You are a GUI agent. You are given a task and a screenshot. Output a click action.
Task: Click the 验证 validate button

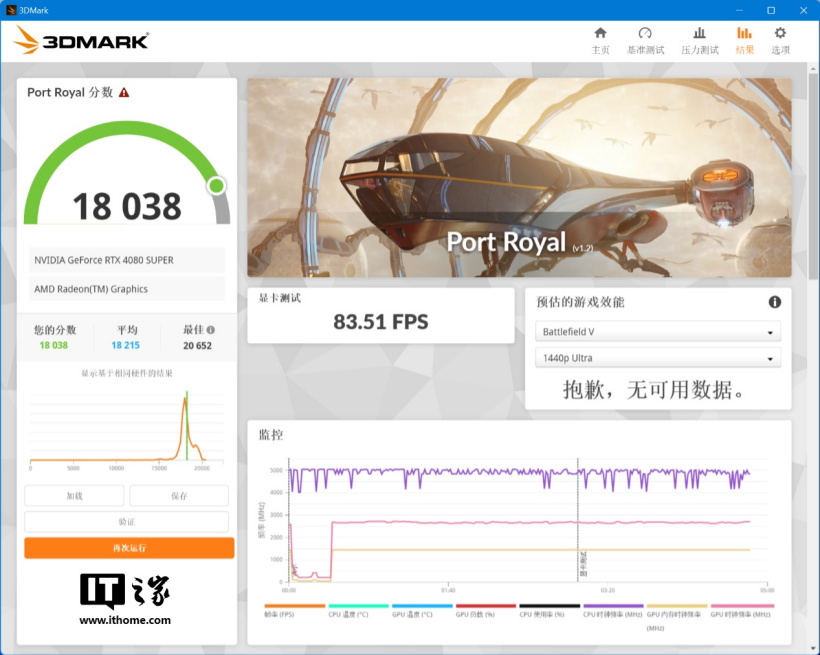126,522
